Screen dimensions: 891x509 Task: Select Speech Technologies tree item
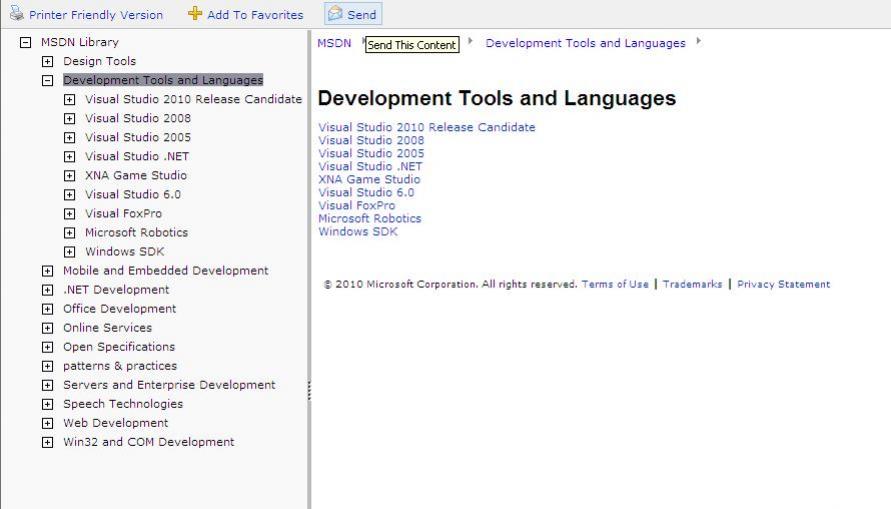tap(123, 404)
